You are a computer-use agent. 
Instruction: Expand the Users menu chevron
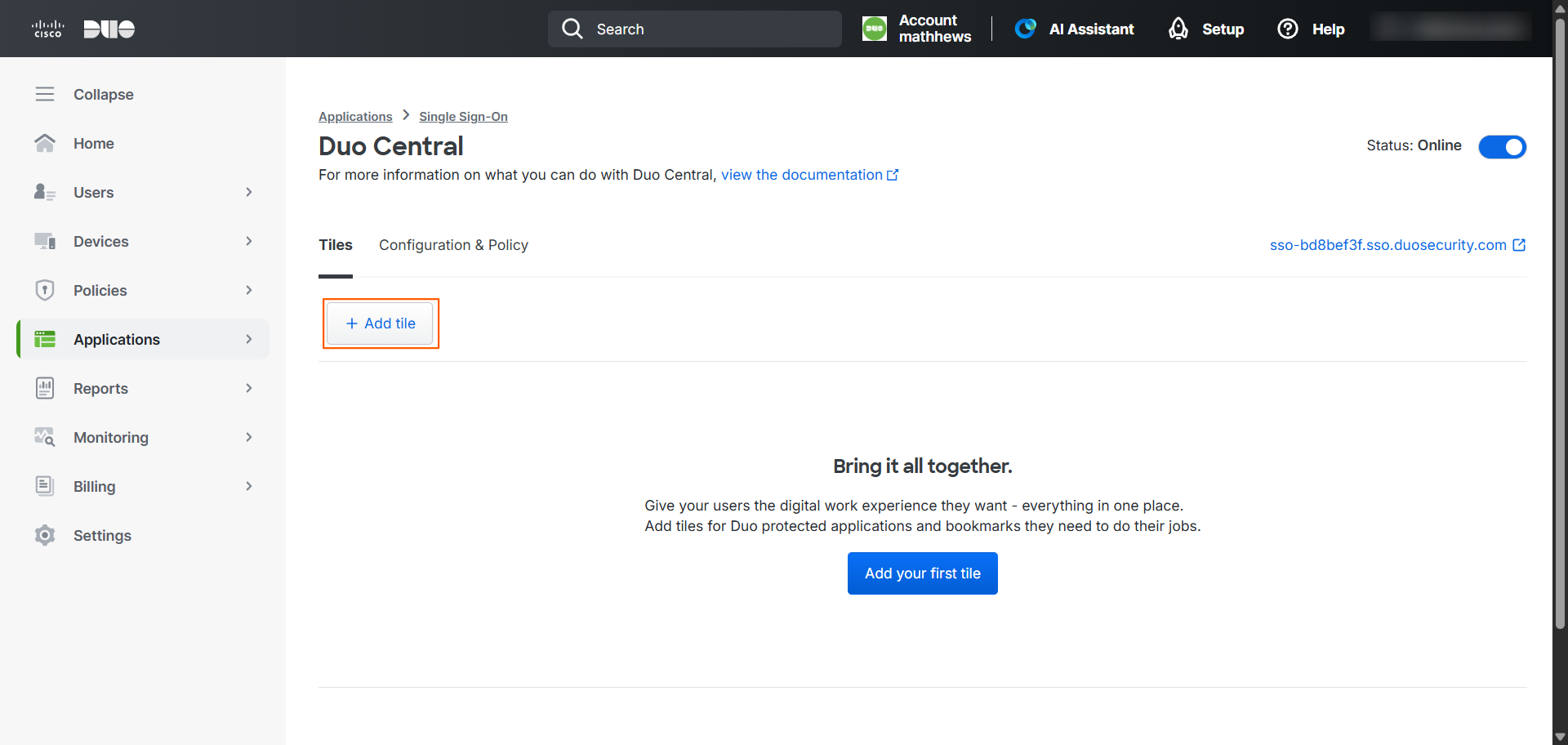pos(249,192)
